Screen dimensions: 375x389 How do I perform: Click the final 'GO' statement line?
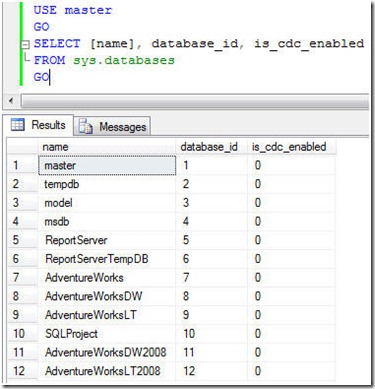[x=41, y=77]
